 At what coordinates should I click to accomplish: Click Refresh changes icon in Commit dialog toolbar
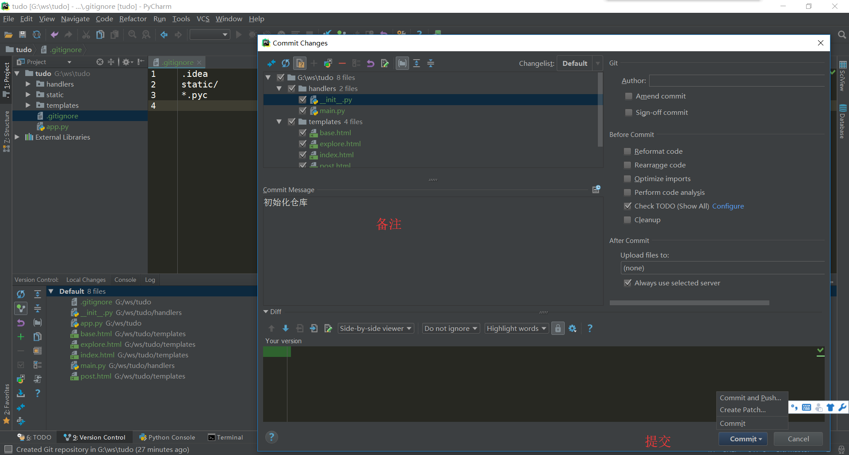[x=285, y=63]
